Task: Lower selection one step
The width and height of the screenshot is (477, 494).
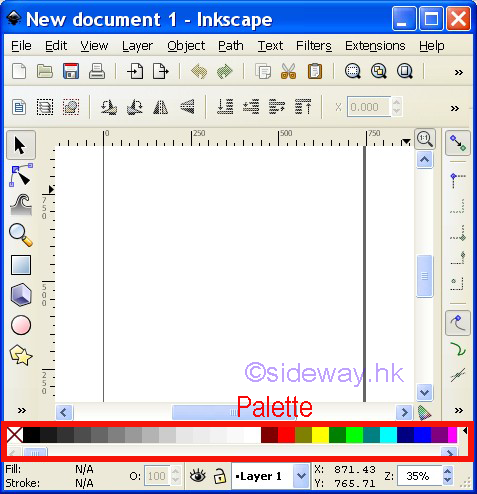Action: (251, 107)
